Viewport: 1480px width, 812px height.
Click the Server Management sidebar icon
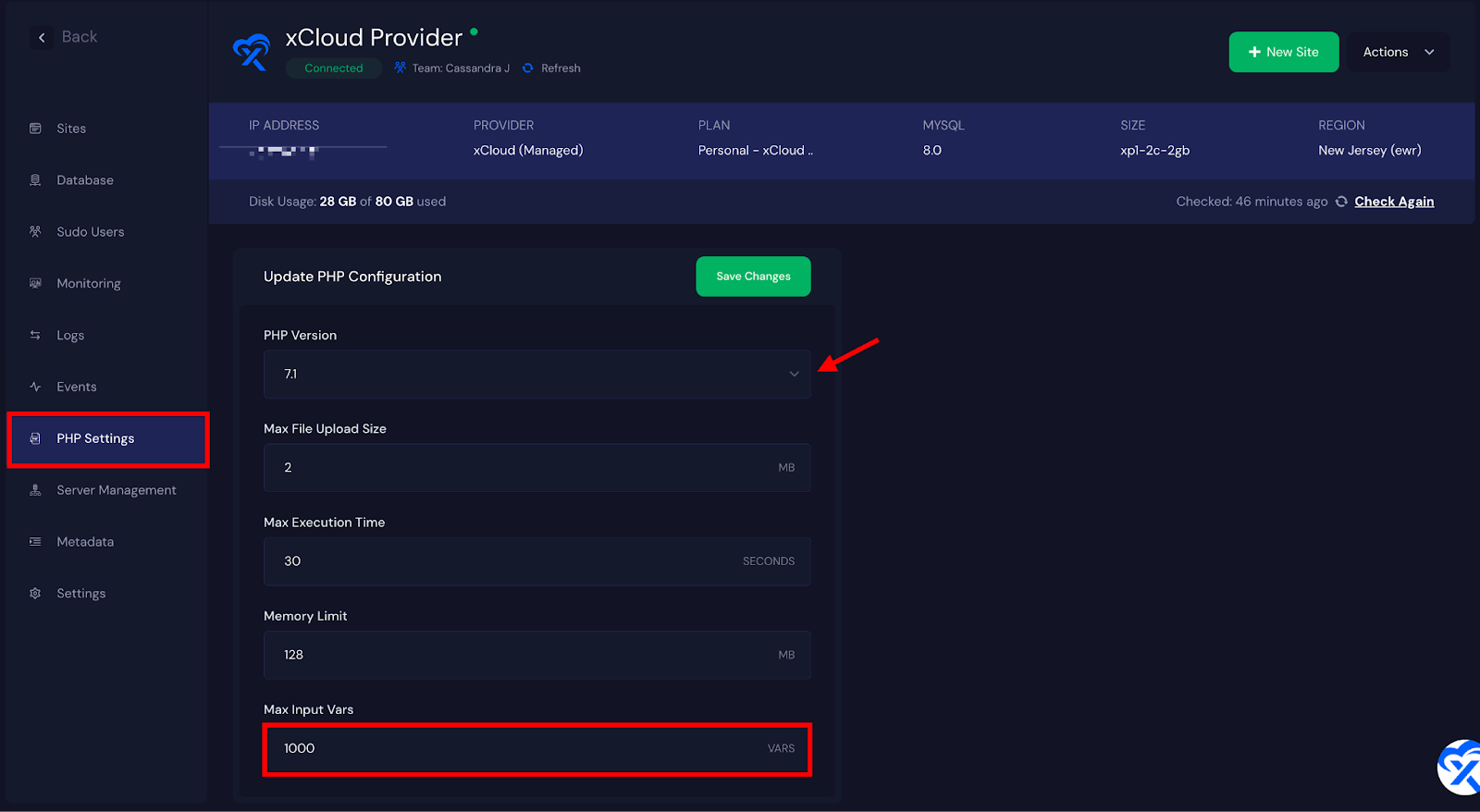pyautogui.click(x=35, y=490)
